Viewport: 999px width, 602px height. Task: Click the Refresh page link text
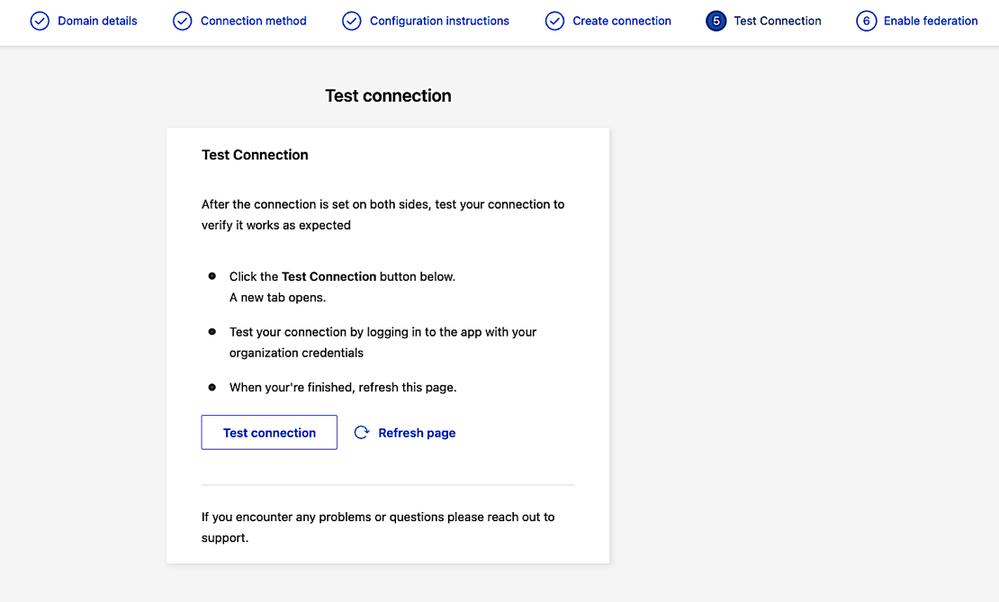417,433
